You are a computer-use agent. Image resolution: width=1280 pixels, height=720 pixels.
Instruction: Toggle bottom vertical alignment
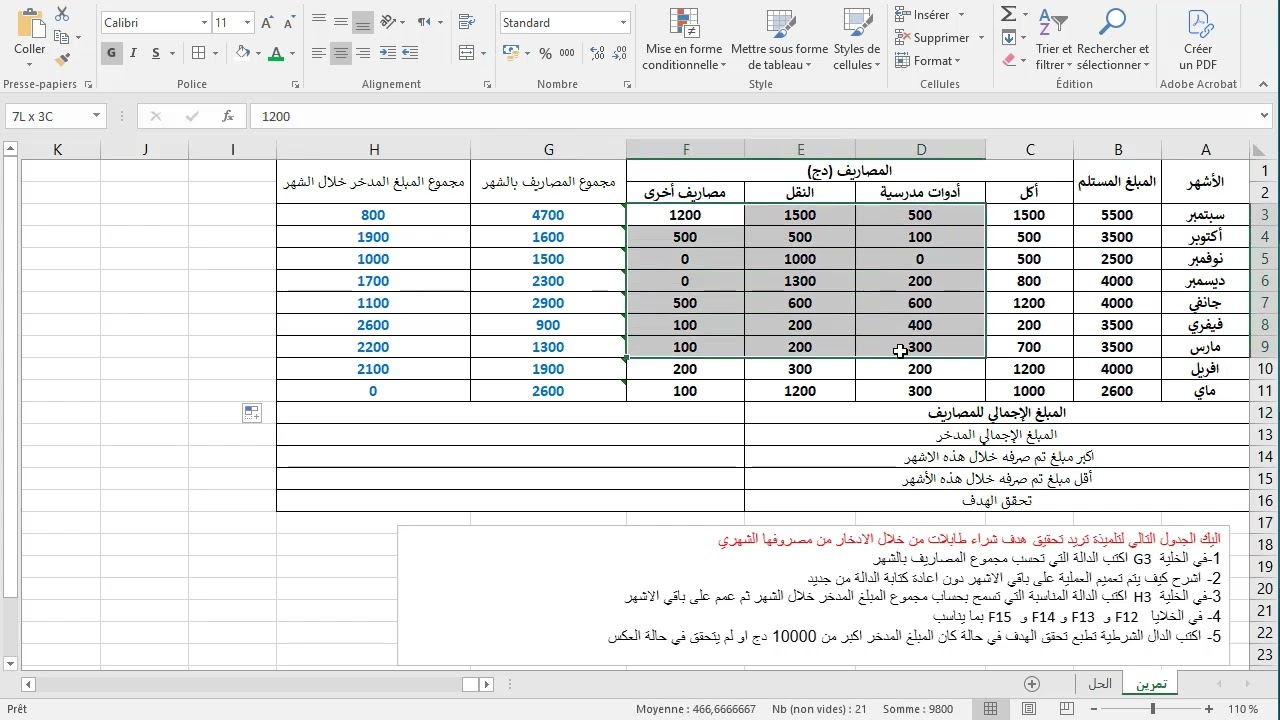point(363,22)
